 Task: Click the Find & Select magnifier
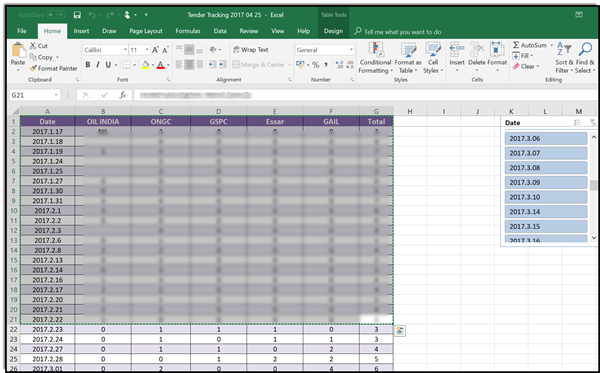coord(585,50)
